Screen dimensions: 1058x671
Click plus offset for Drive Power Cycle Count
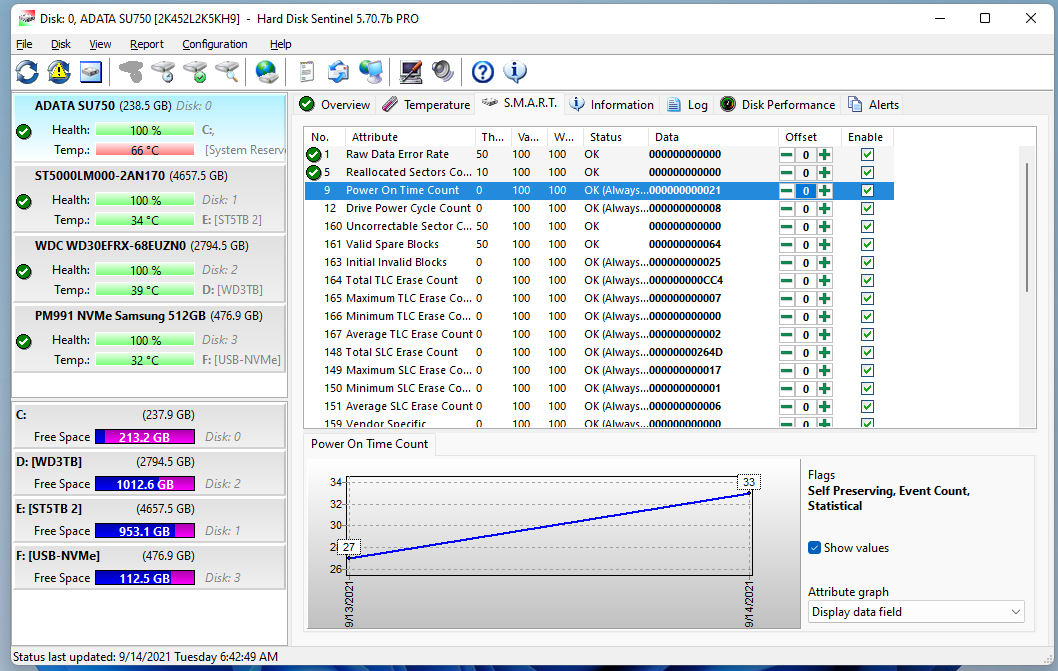[x=824, y=209]
